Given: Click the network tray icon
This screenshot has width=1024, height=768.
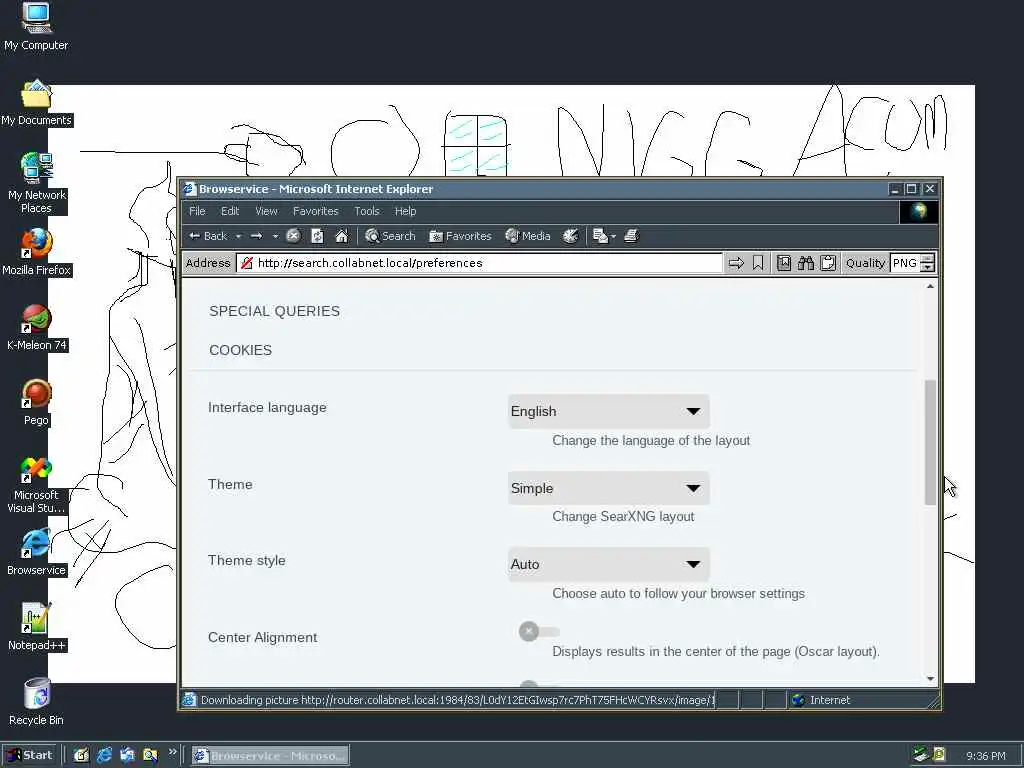Looking at the screenshot, I should (921, 755).
